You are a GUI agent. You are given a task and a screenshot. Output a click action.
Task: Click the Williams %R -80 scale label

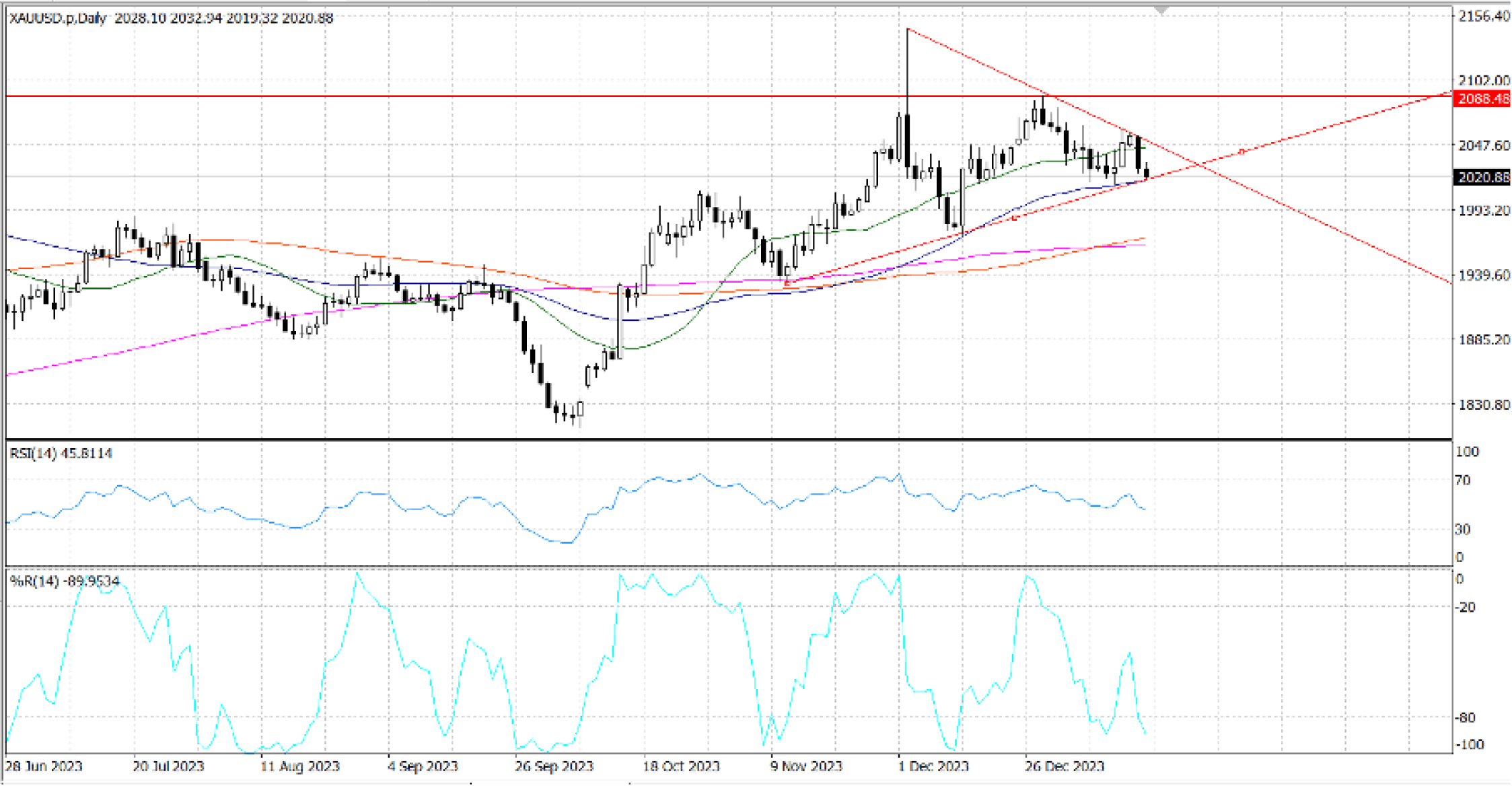[x=1464, y=717]
